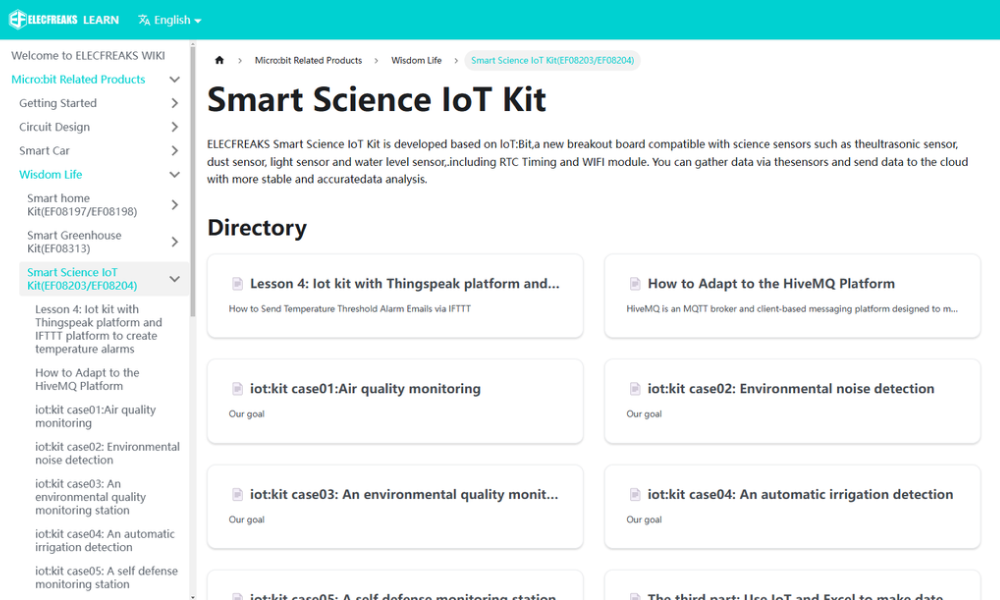Click document icon on case02 card

click(635, 388)
